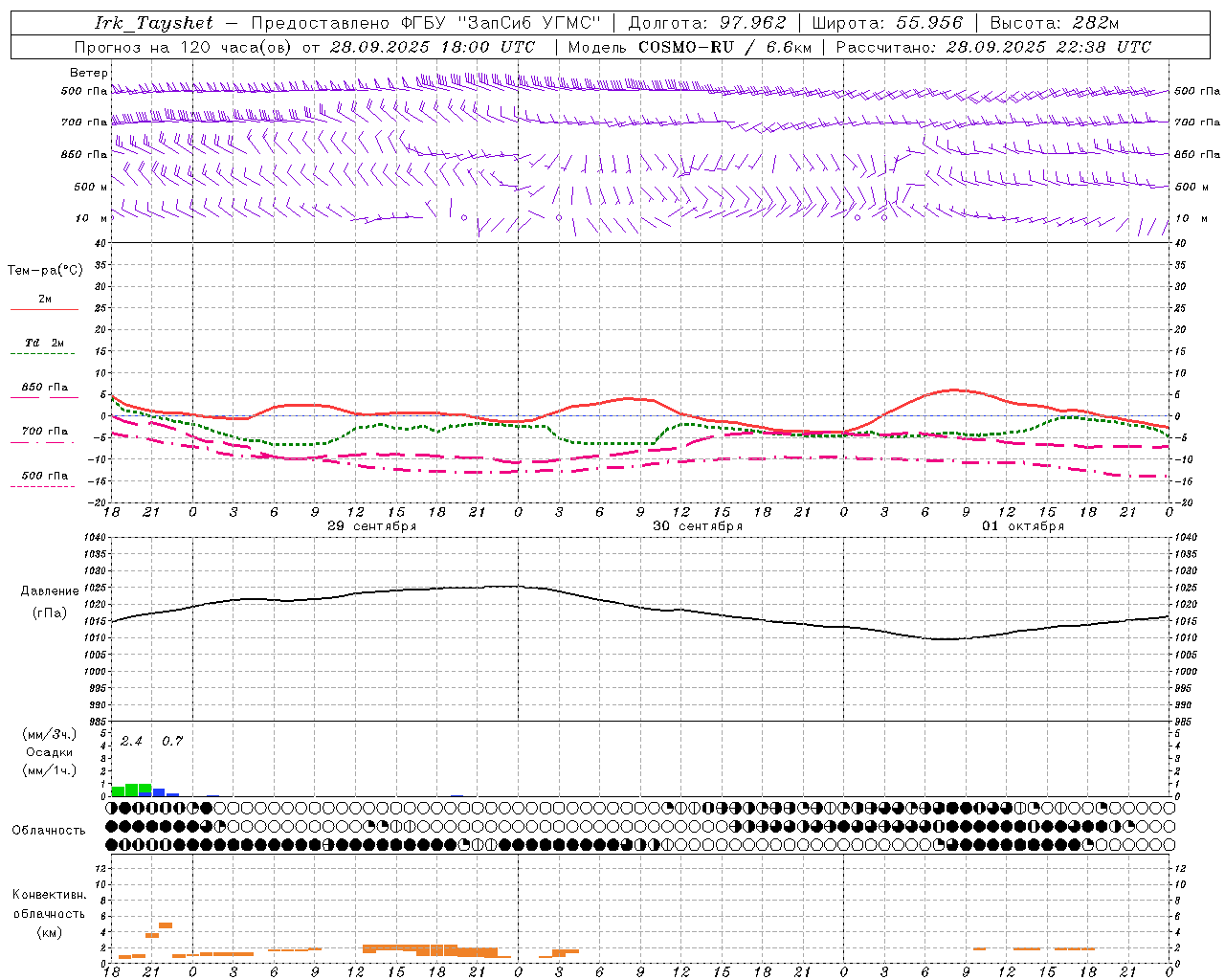Click the 0.7 precipitation total value
This screenshot has width=1225, height=980.
coord(172,741)
